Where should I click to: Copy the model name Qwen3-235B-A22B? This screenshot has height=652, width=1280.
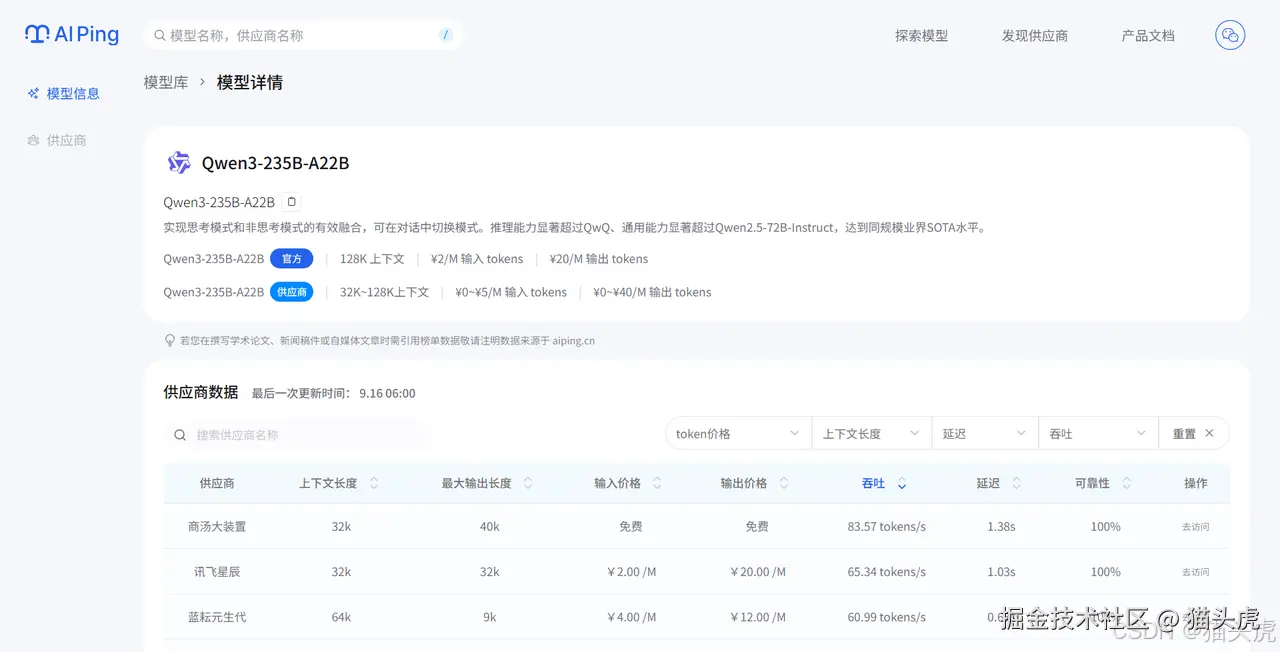tap(291, 202)
